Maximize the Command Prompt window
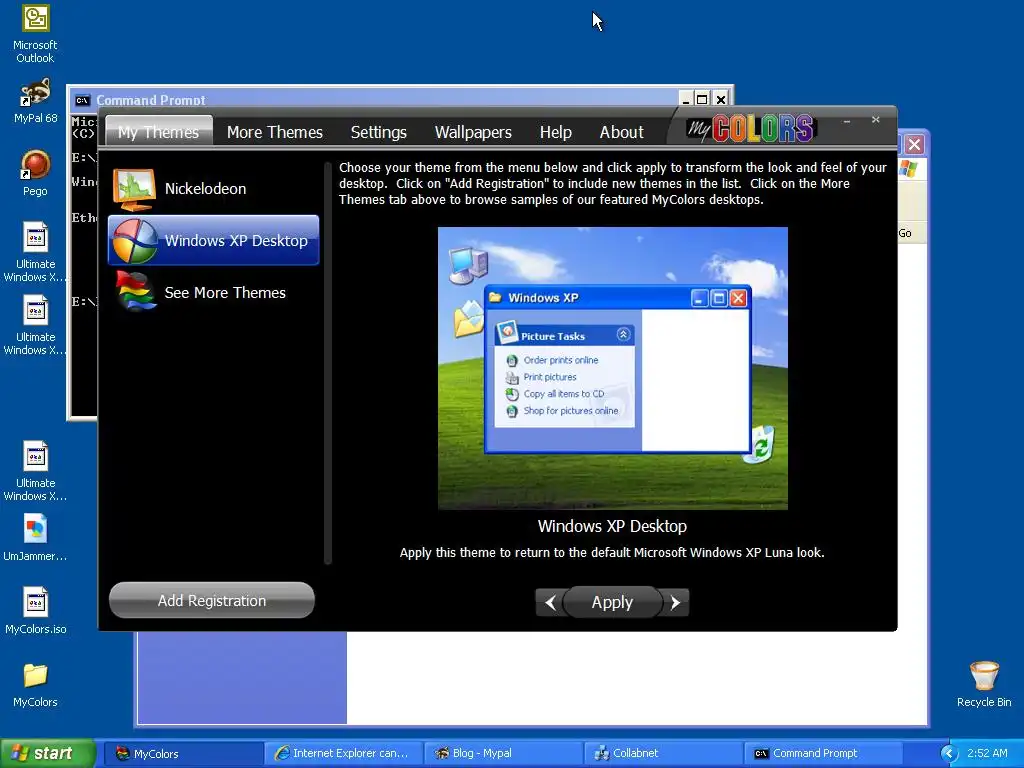Screen dimensions: 1024x768 pos(702,99)
